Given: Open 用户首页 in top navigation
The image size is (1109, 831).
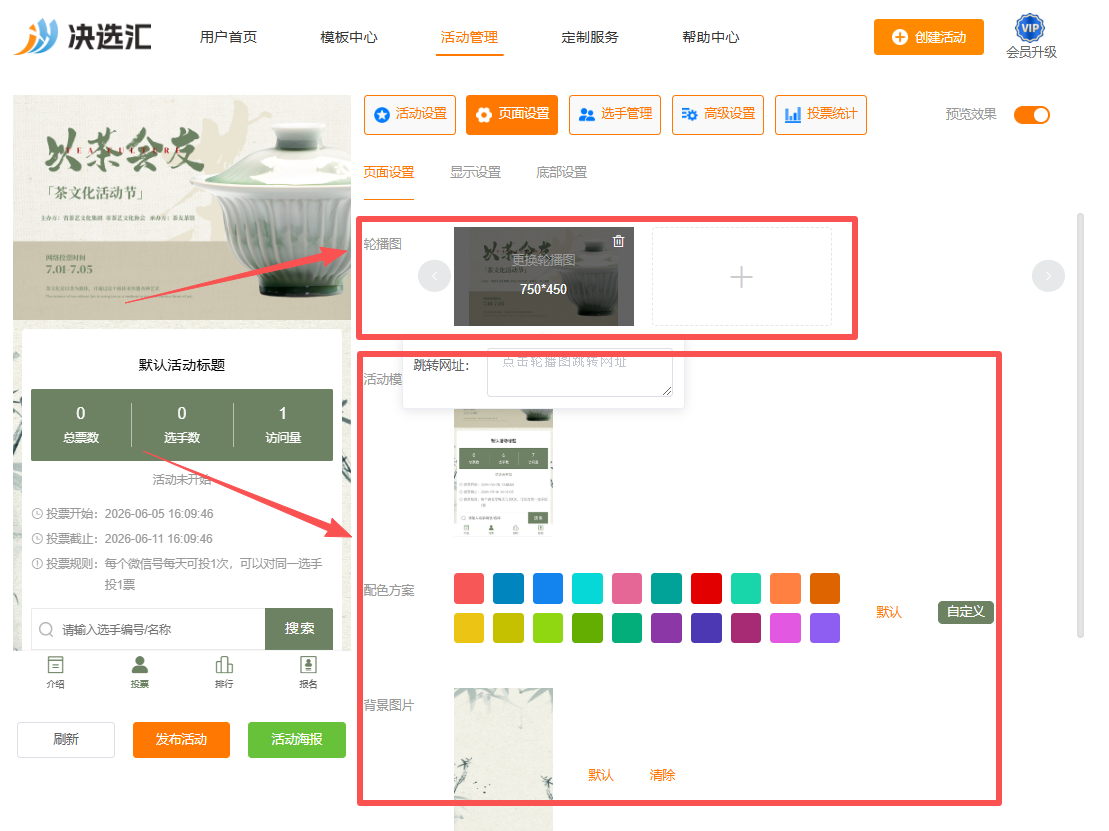Looking at the screenshot, I should pos(228,37).
